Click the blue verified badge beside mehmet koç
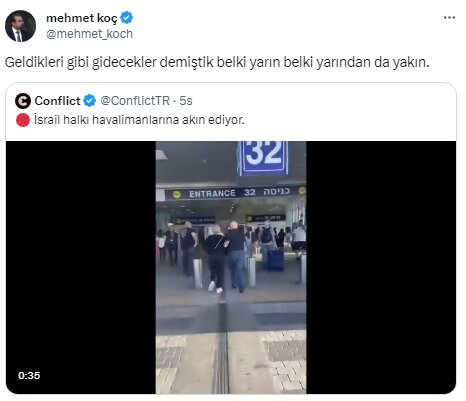 [127, 18]
